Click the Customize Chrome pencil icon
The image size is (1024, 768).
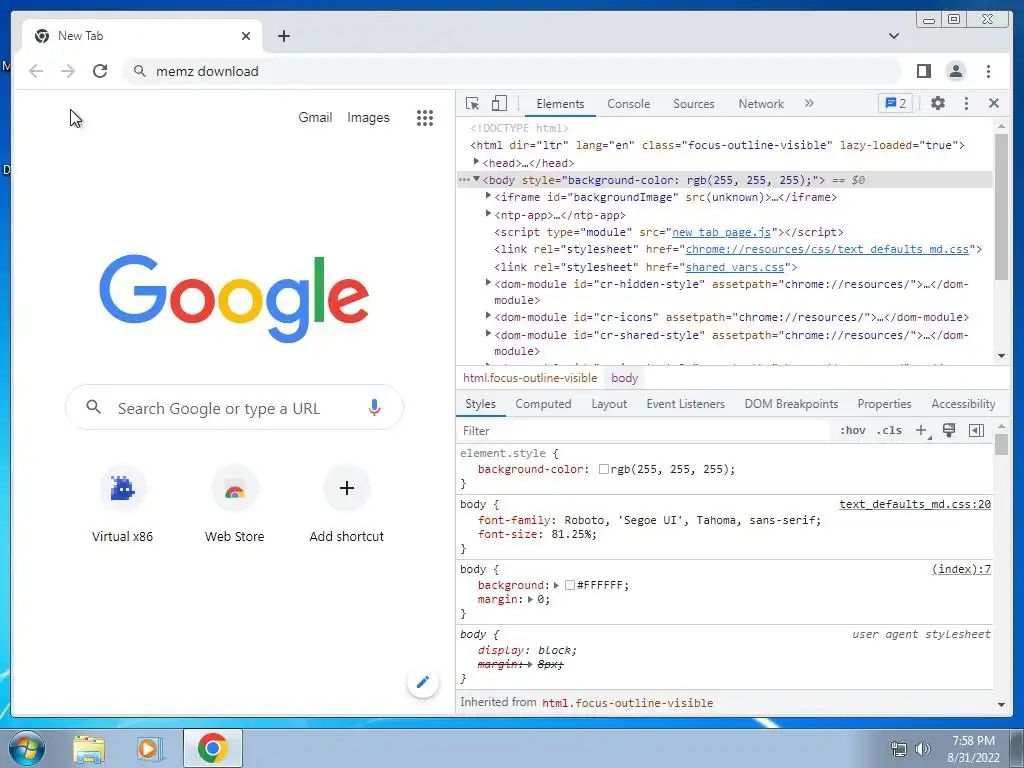[423, 682]
